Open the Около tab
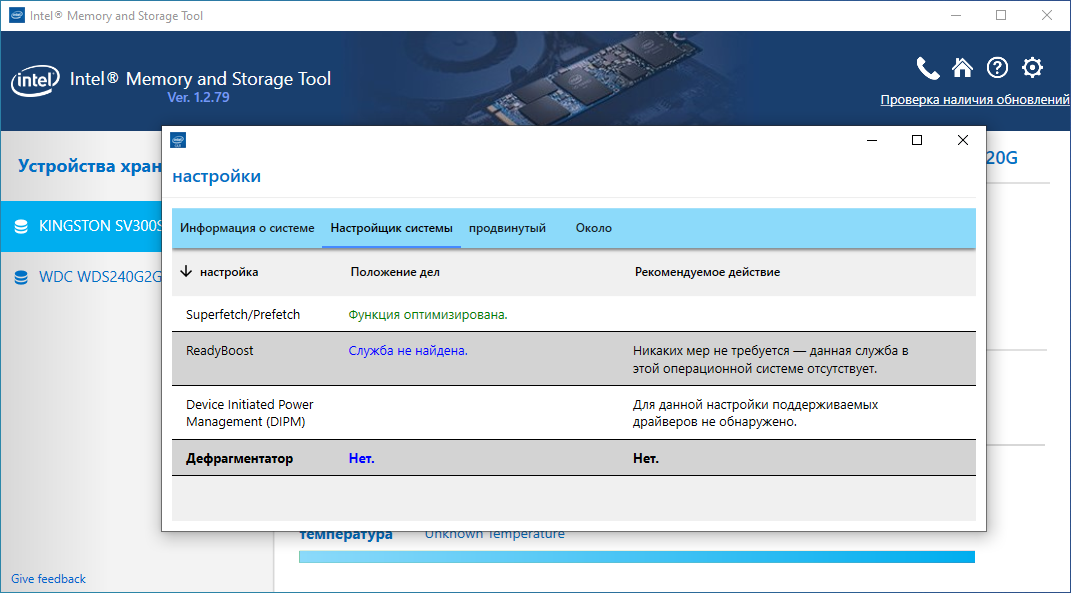Viewport: 1071px width, 593px height. click(x=594, y=228)
